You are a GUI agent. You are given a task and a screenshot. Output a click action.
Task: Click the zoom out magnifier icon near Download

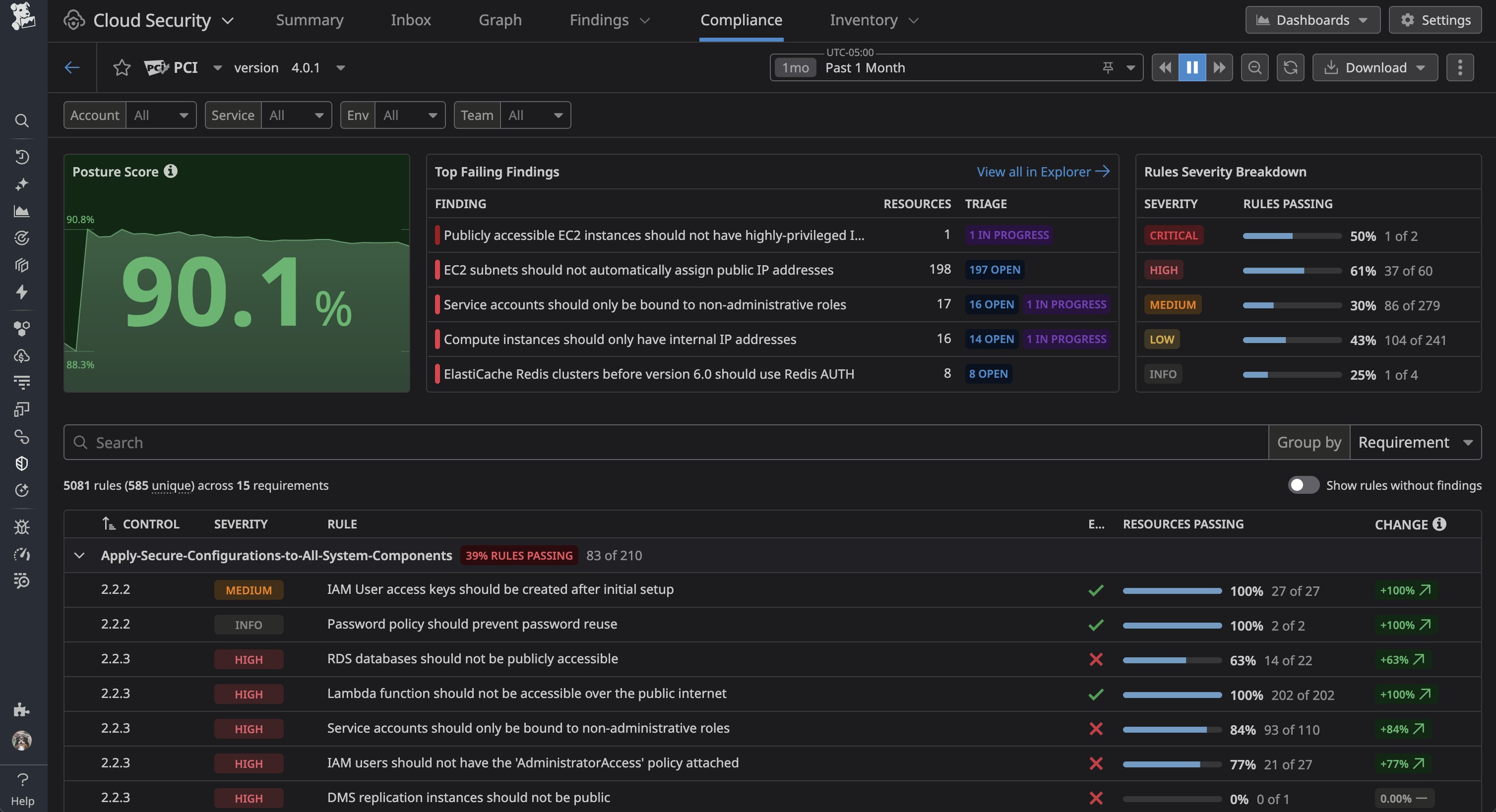(x=1254, y=67)
